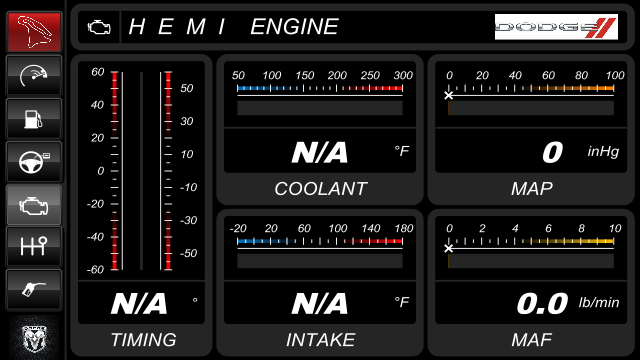Select the COOLANT temperature gauge bar

pyautogui.click(x=320, y=108)
